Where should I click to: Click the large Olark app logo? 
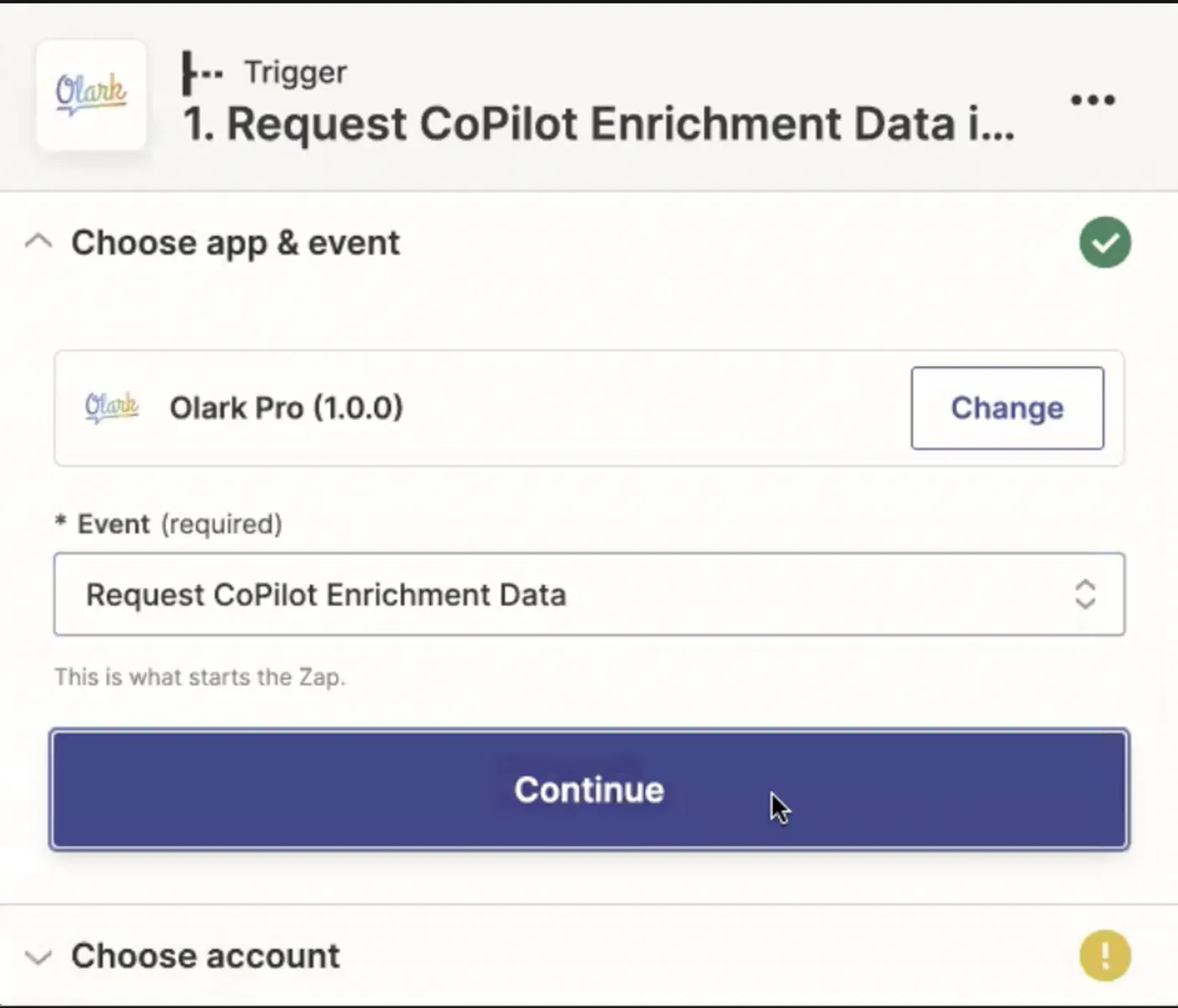[92, 95]
